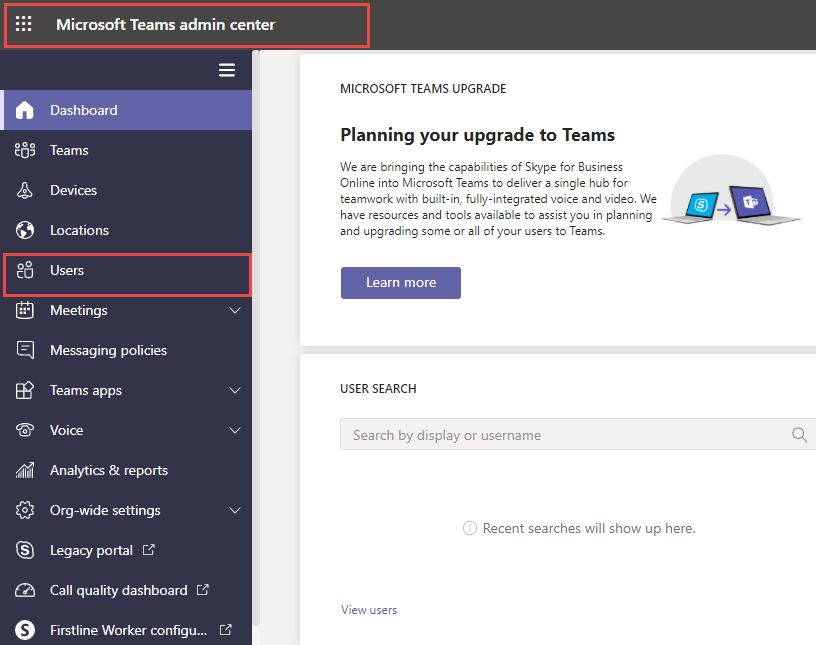Click the search magnifier icon

pyautogui.click(x=799, y=434)
